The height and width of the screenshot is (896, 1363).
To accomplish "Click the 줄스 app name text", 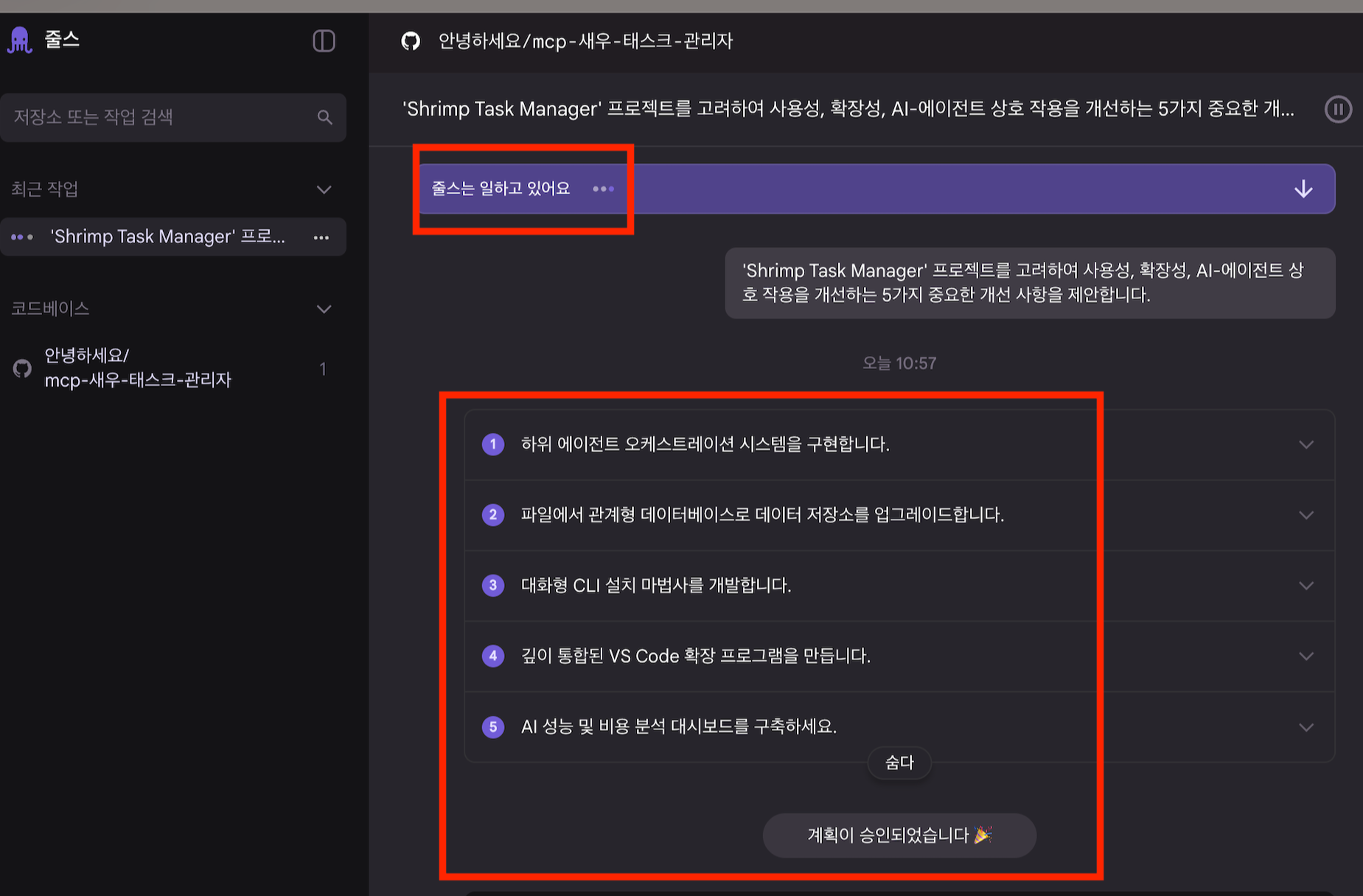I will (62, 39).
